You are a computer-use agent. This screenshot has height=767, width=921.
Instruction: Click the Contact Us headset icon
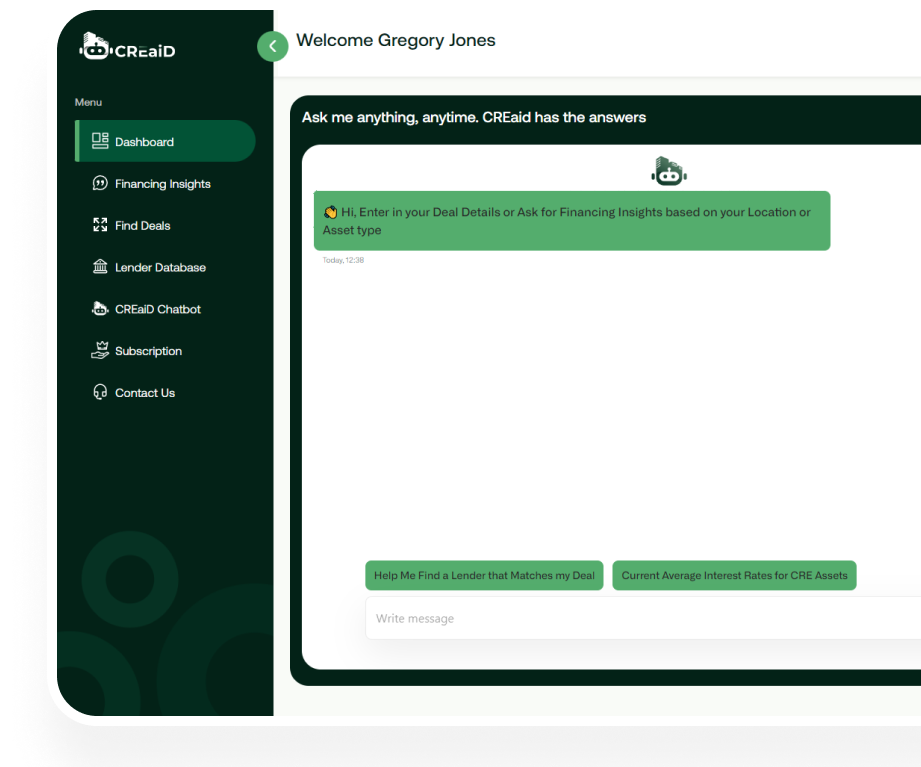(100, 392)
